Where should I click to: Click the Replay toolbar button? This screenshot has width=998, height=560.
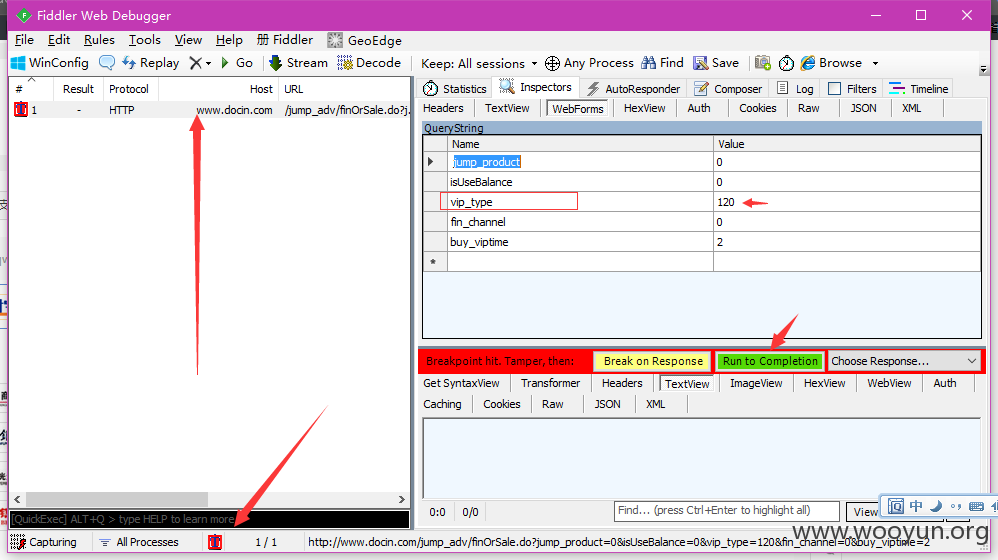pos(150,63)
